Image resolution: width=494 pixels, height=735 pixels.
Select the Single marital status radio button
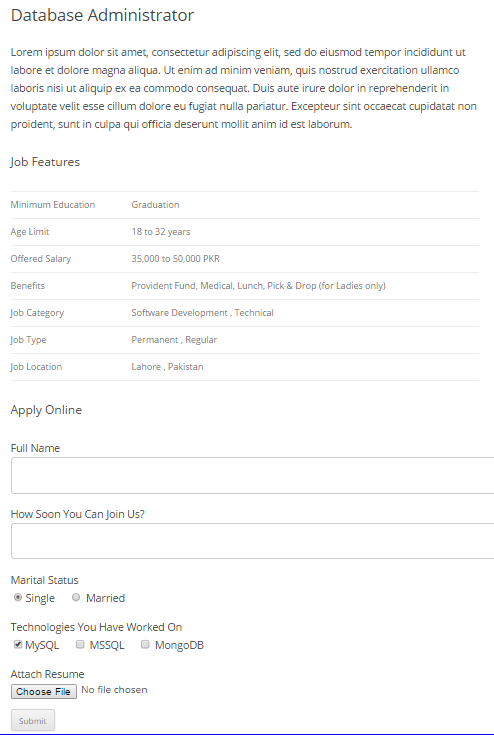[x=18, y=597]
